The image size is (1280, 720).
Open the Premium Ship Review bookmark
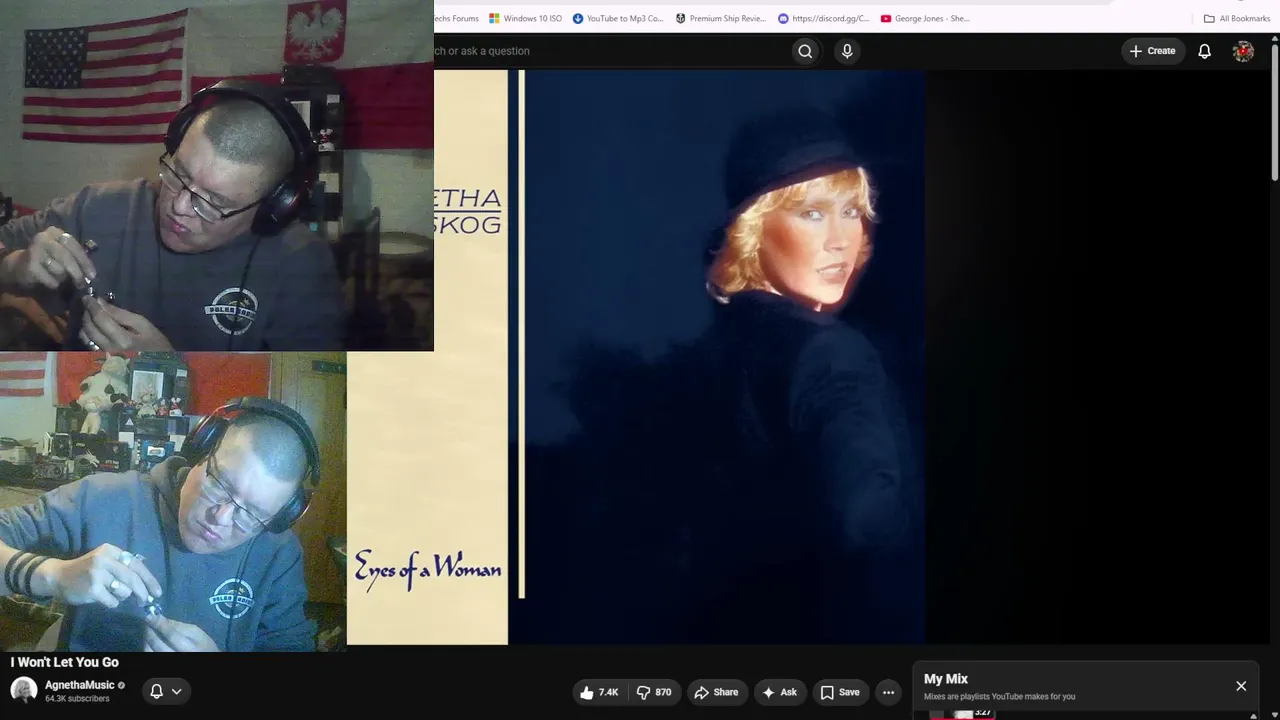721,18
